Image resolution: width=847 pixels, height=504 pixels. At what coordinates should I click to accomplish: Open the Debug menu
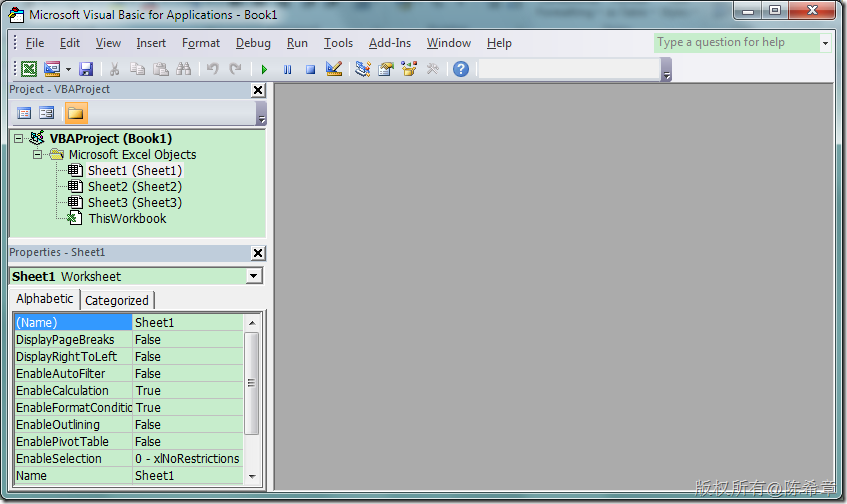point(253,43)
